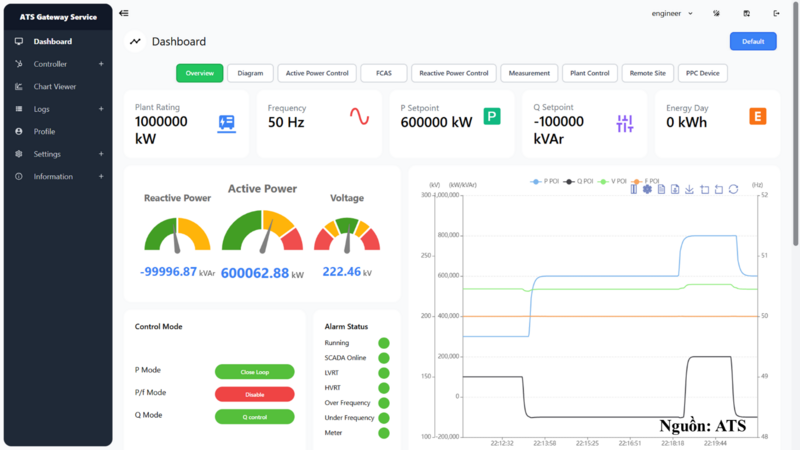Collapse the sidebar with the menu-fold icon
This screenshot has height=450, width=800.
124,13
